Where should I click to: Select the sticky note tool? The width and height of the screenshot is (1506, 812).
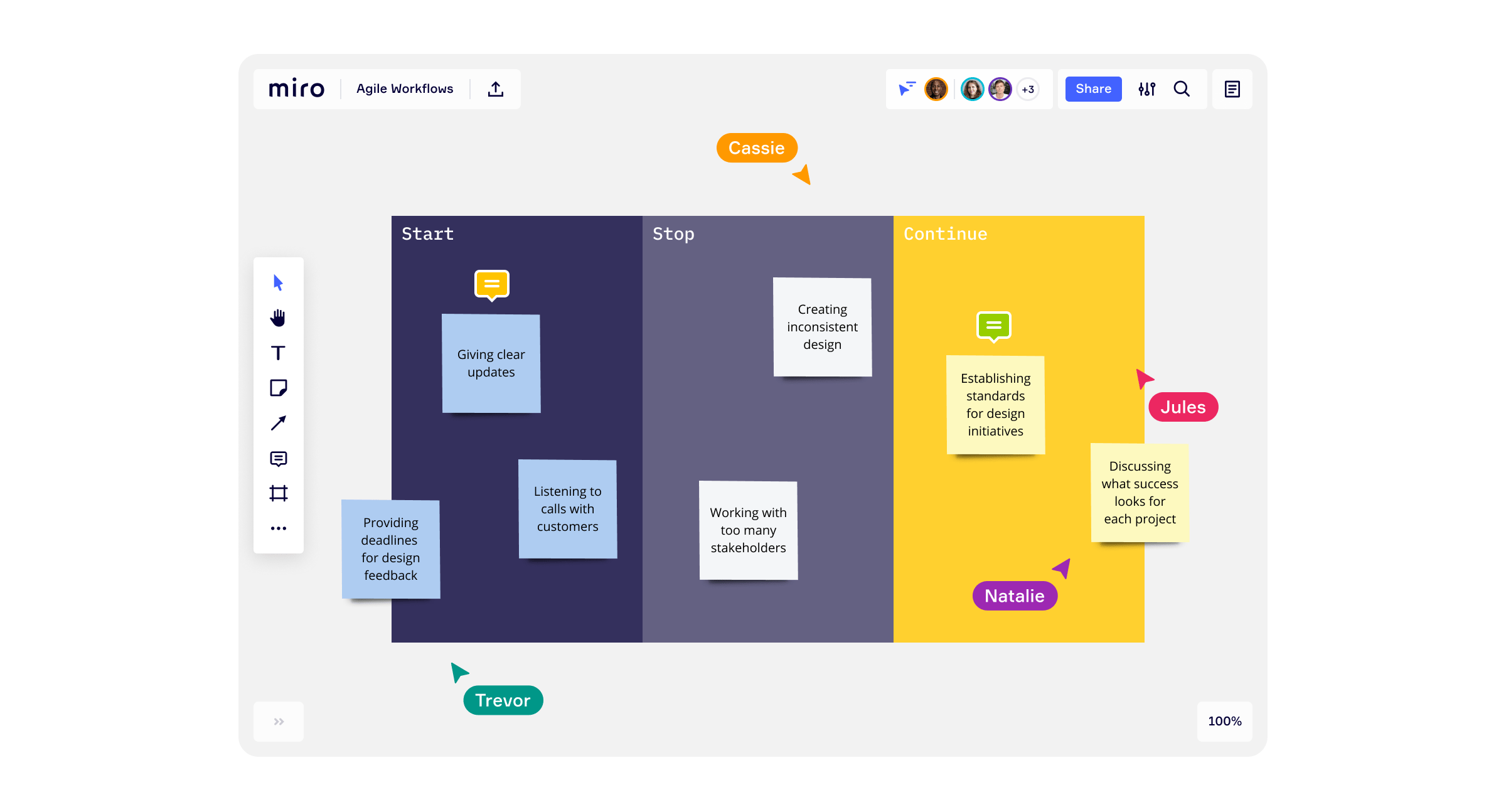(x=278, y=388)
